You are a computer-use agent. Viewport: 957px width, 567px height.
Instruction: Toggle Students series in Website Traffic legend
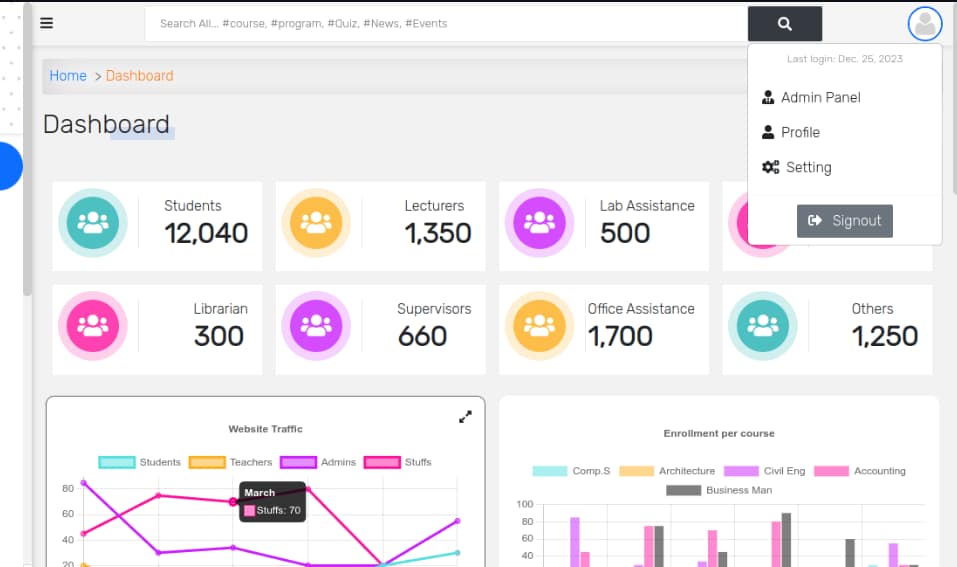[140, 462]
